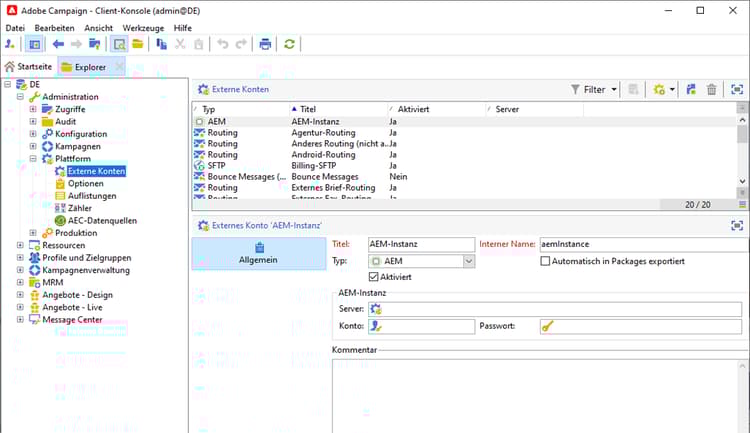
Task: Toggle the Aktiviert checkbox
Action: coord(374,277)
